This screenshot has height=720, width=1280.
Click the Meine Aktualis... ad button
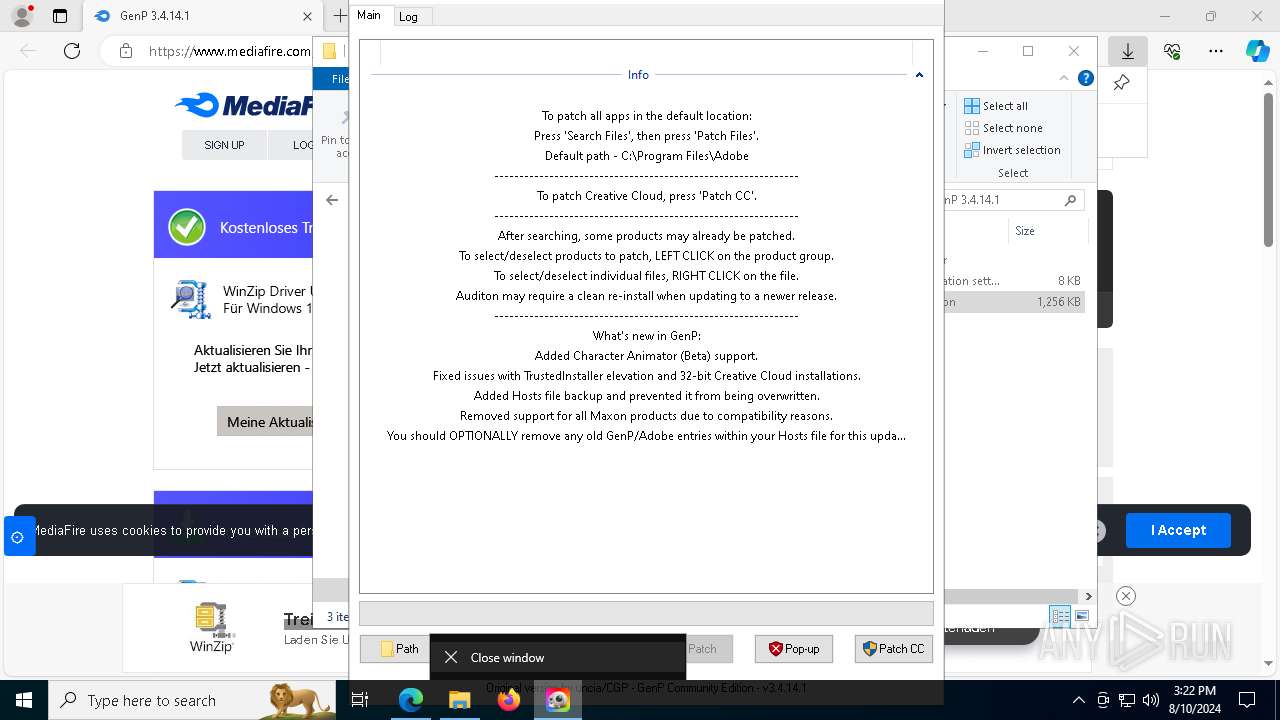point(265,422)
